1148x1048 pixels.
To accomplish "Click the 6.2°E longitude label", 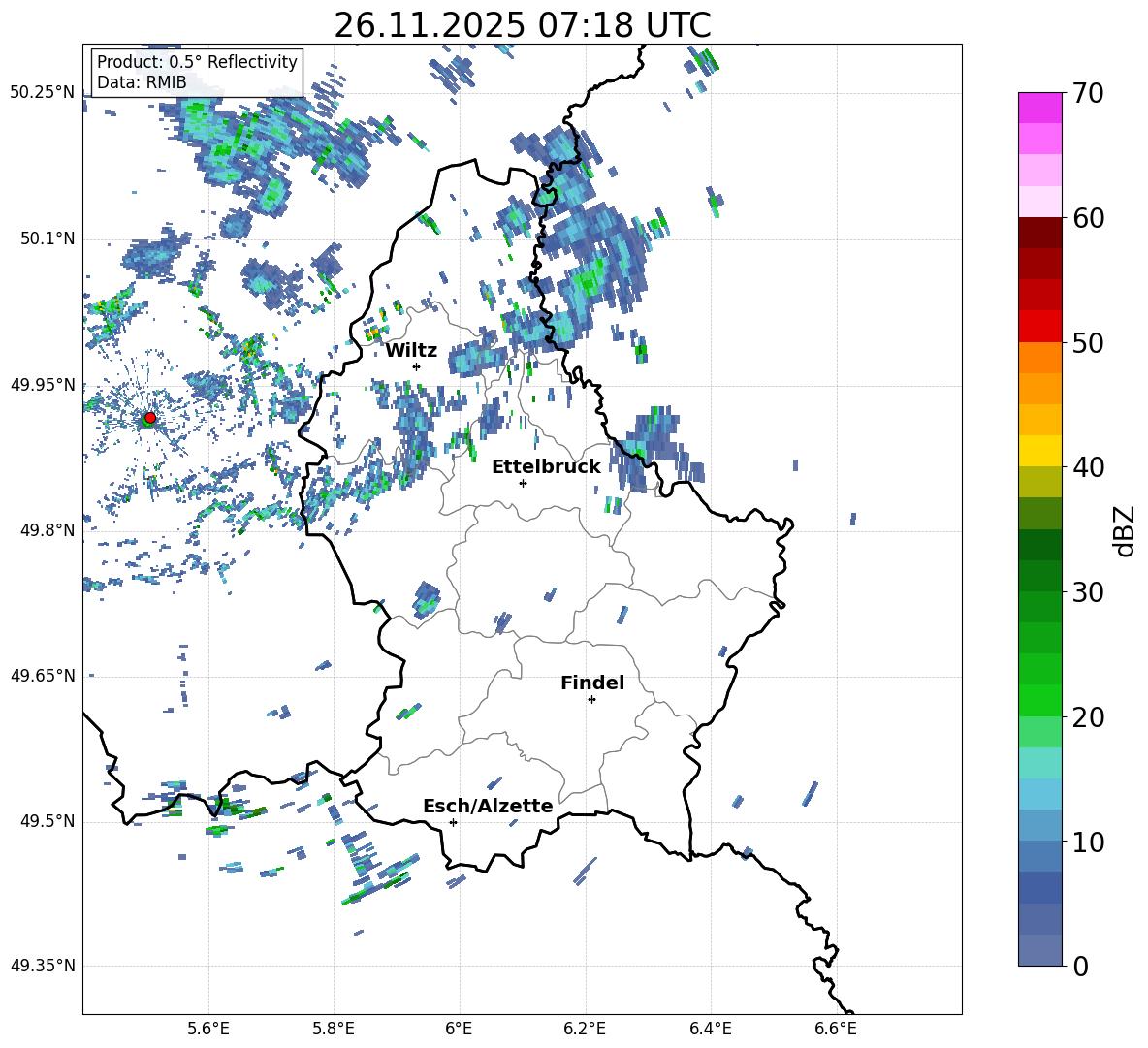I will (585, 1029).
